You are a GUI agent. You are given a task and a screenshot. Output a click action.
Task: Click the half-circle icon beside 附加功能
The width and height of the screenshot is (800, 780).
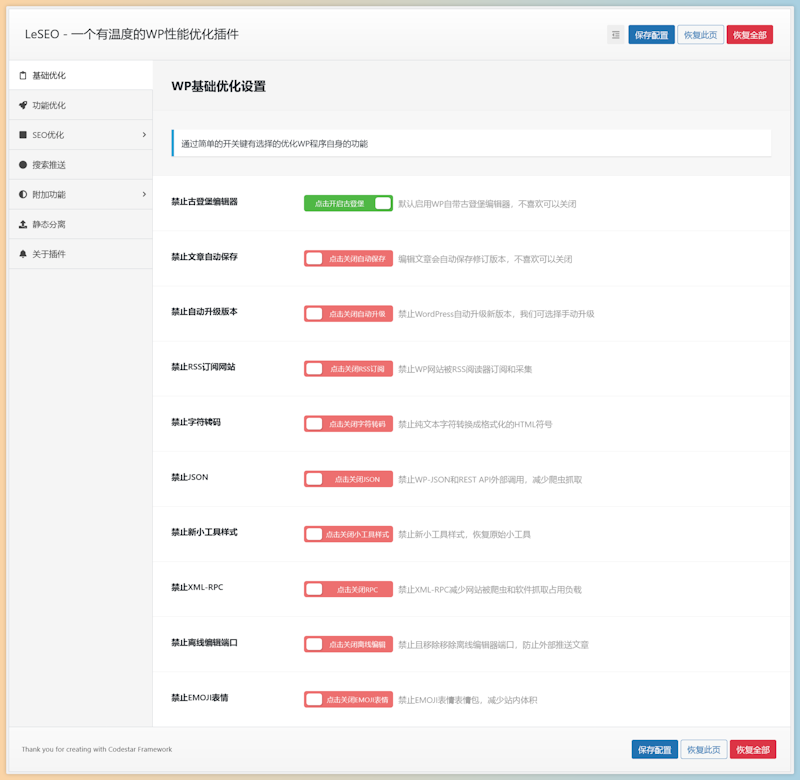22,194
